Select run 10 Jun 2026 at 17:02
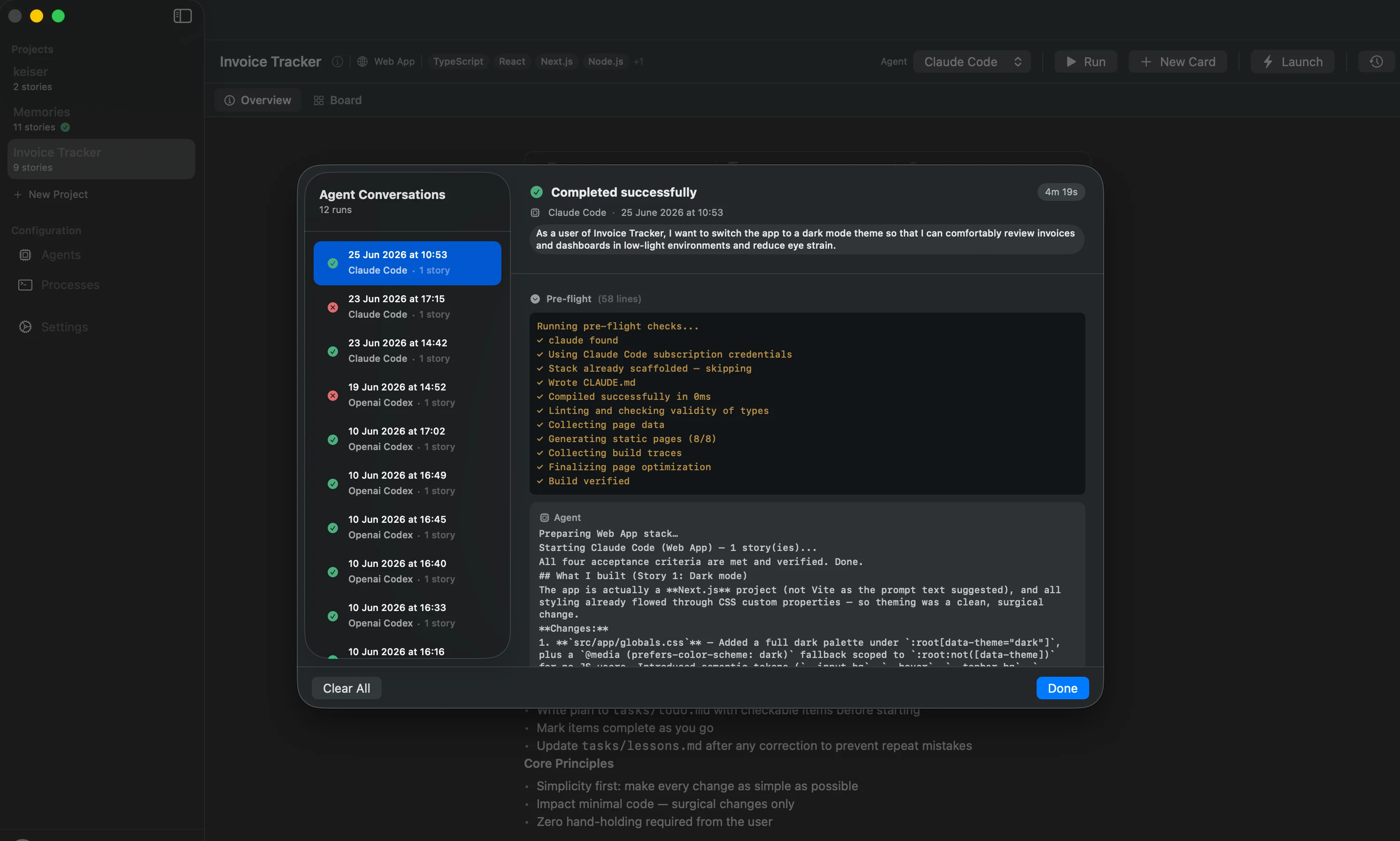This screenshot has height=841, width=1400. [407, 440]
